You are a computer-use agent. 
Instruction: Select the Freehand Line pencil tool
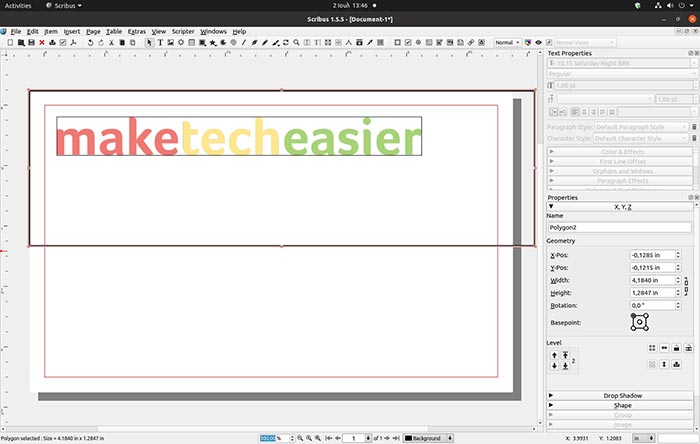(x=265, y=42)
